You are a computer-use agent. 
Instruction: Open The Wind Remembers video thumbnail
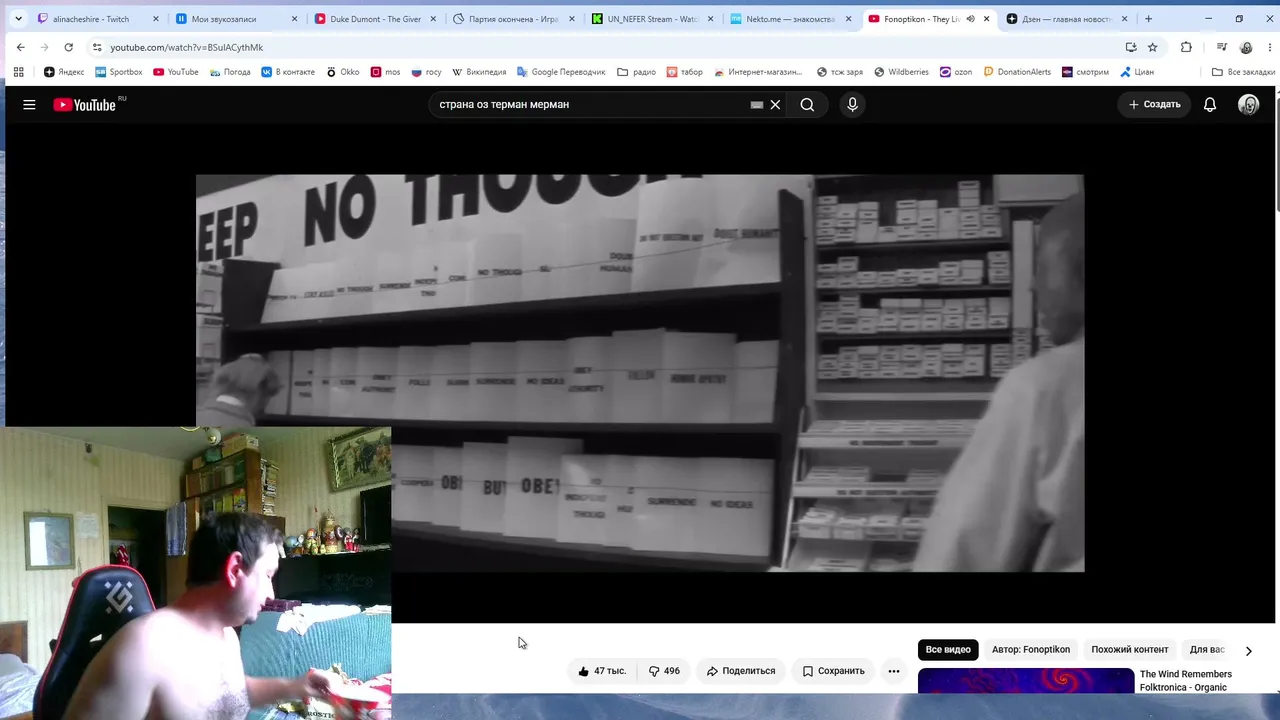[1026, 681]
